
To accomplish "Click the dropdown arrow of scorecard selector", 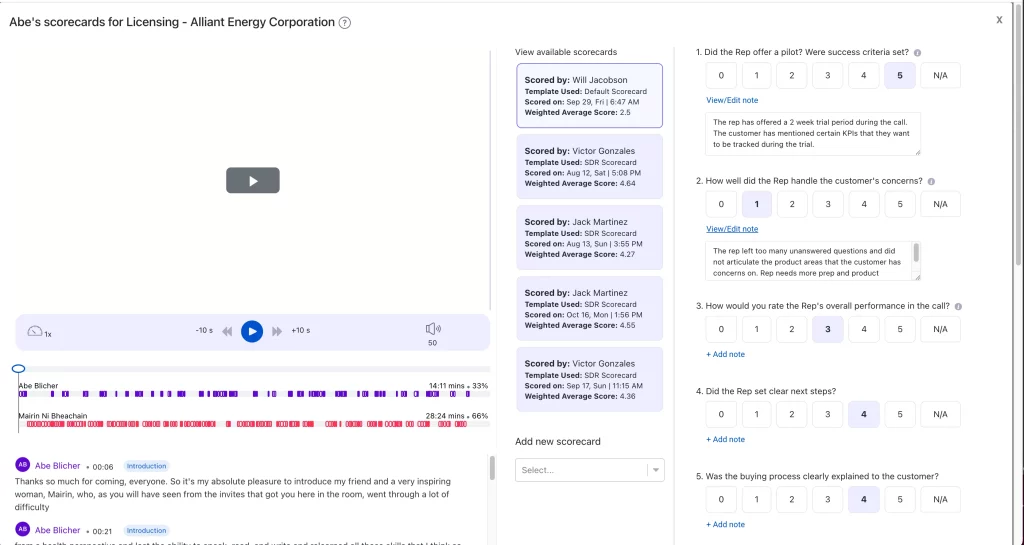I will (x=656, y=470).
